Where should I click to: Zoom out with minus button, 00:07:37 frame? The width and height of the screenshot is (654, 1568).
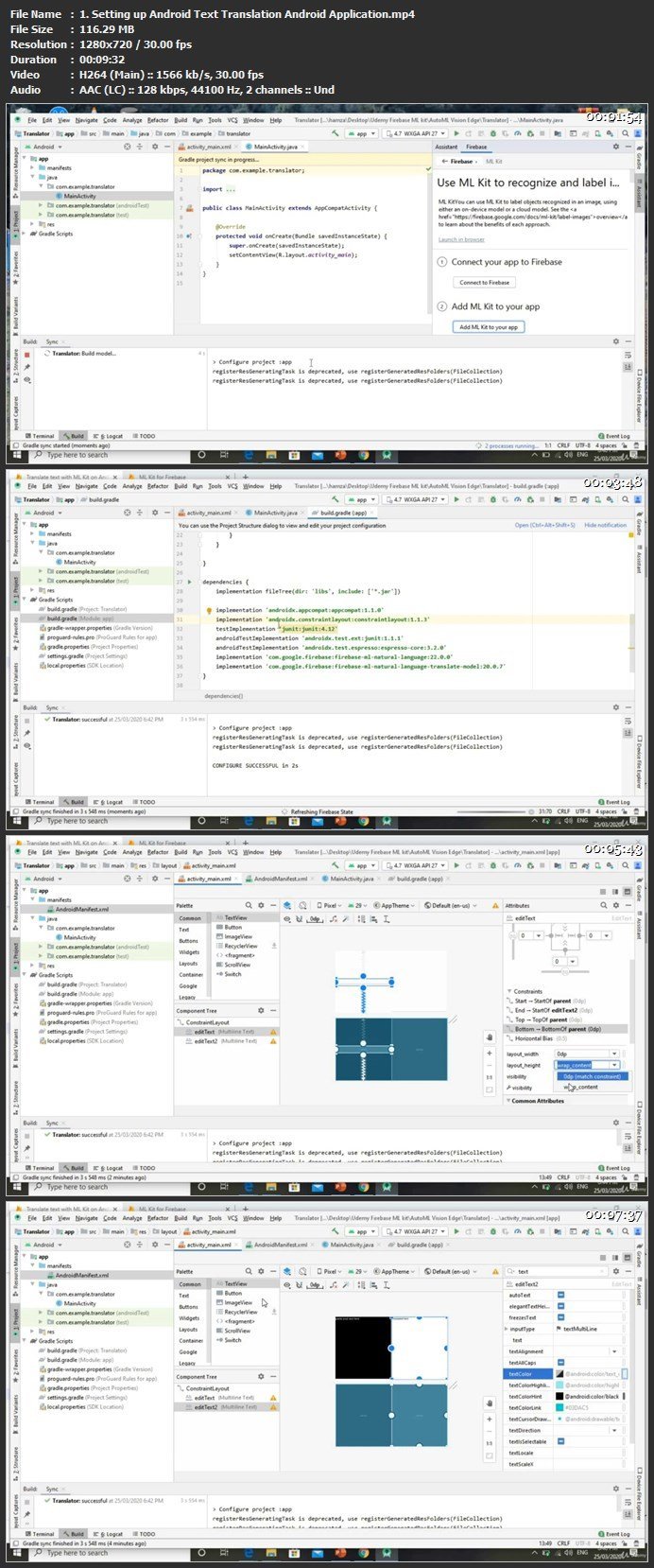coord(489,1432)
